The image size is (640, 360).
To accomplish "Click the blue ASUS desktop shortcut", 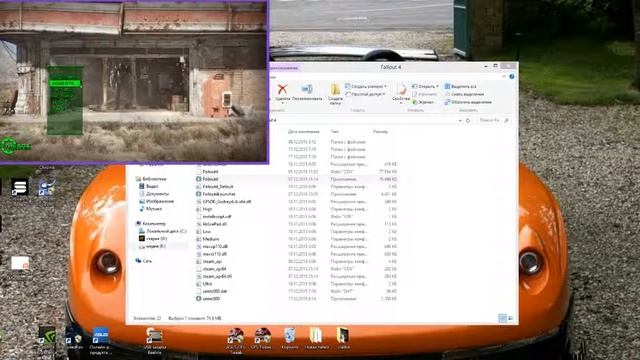I will coord(100,340).
